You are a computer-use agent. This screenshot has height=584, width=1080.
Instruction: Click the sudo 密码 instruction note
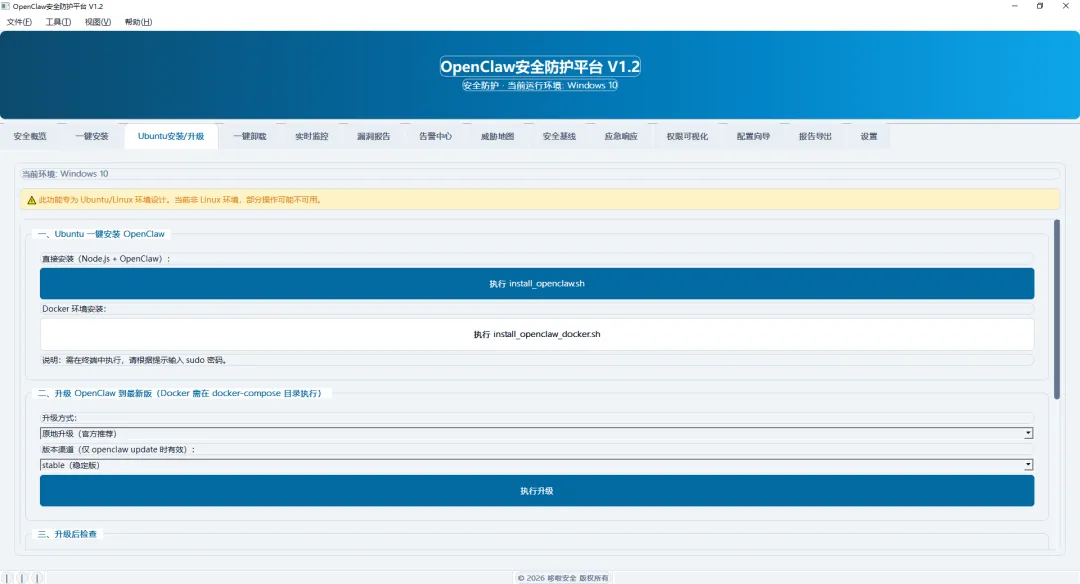click(134, 359)
